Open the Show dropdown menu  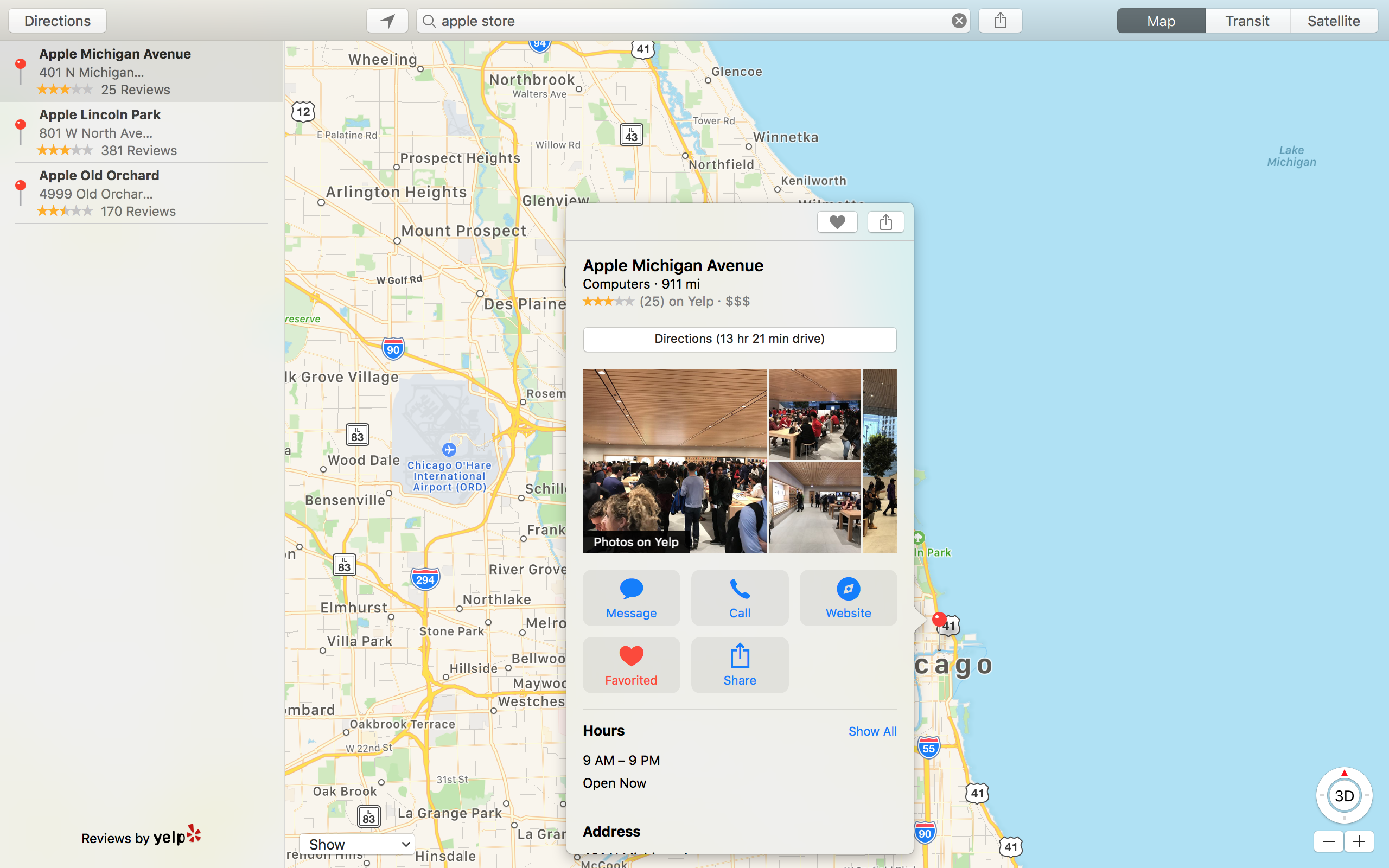(x=357, y=844)
